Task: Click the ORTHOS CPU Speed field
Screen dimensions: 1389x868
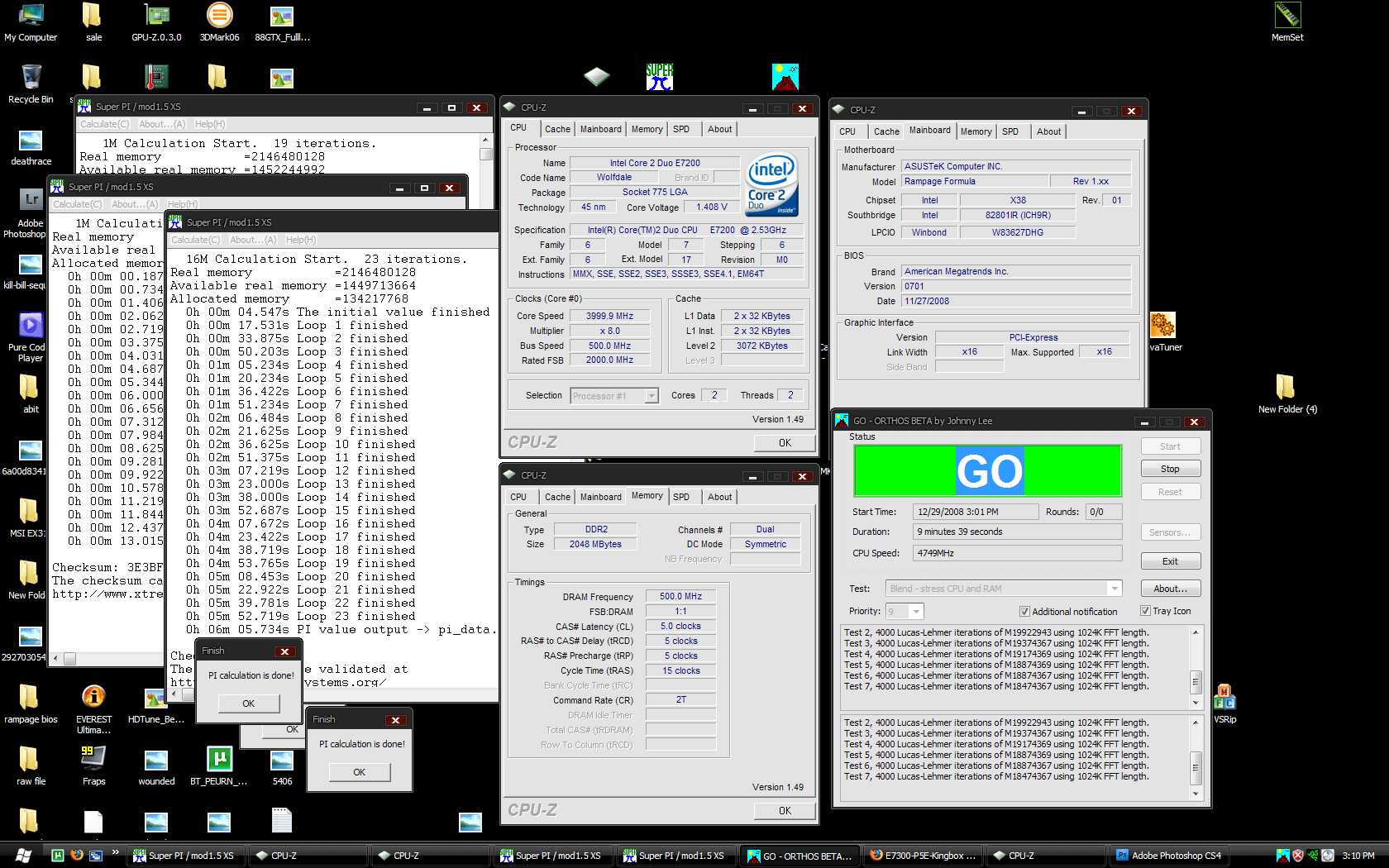Action: (x=1017, y=553)
